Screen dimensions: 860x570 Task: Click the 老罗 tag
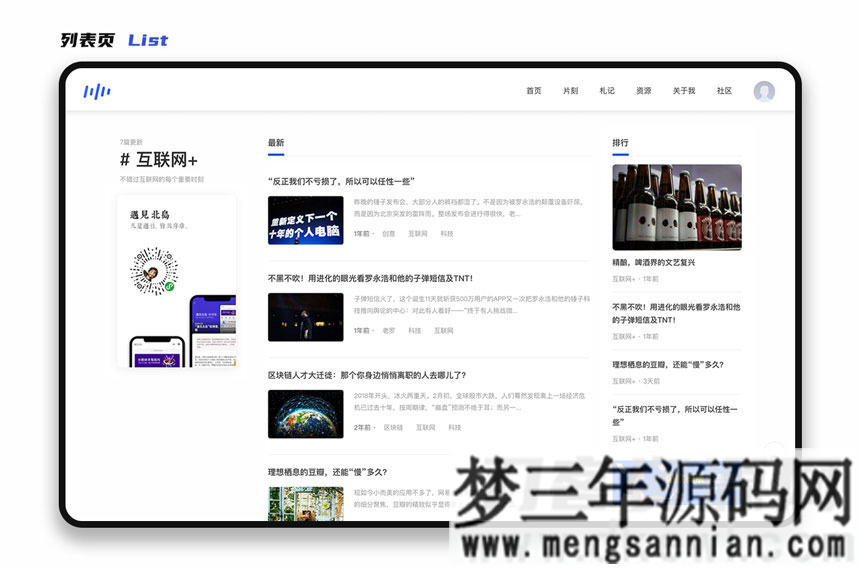388,331
